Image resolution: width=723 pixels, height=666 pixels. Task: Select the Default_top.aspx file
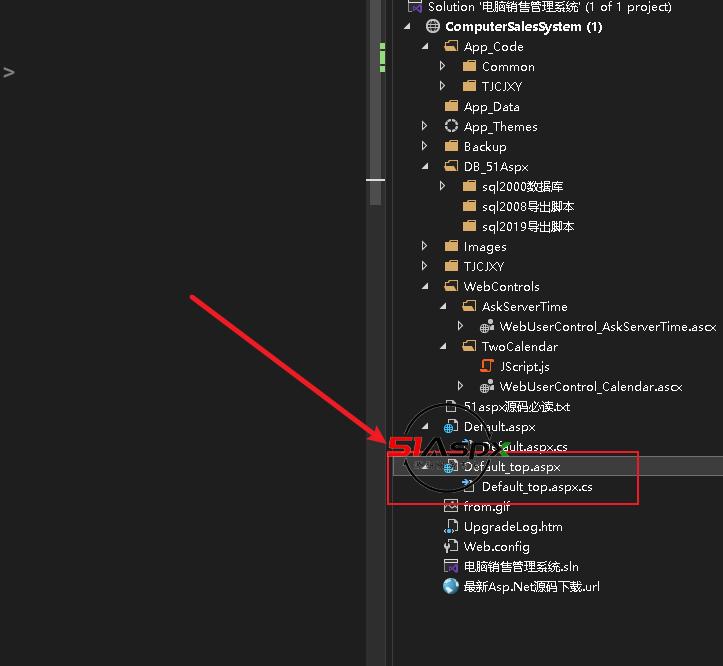coord(512,466)
